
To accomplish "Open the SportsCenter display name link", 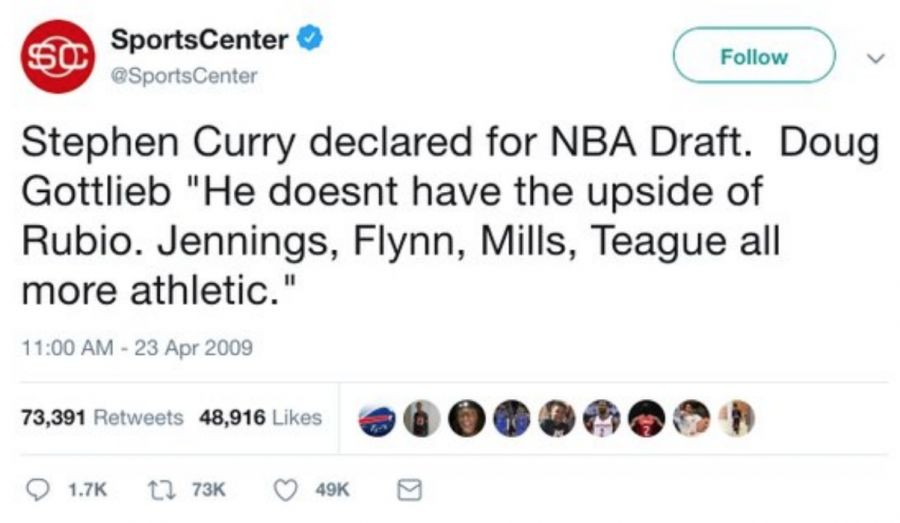I will pos(200,40).
